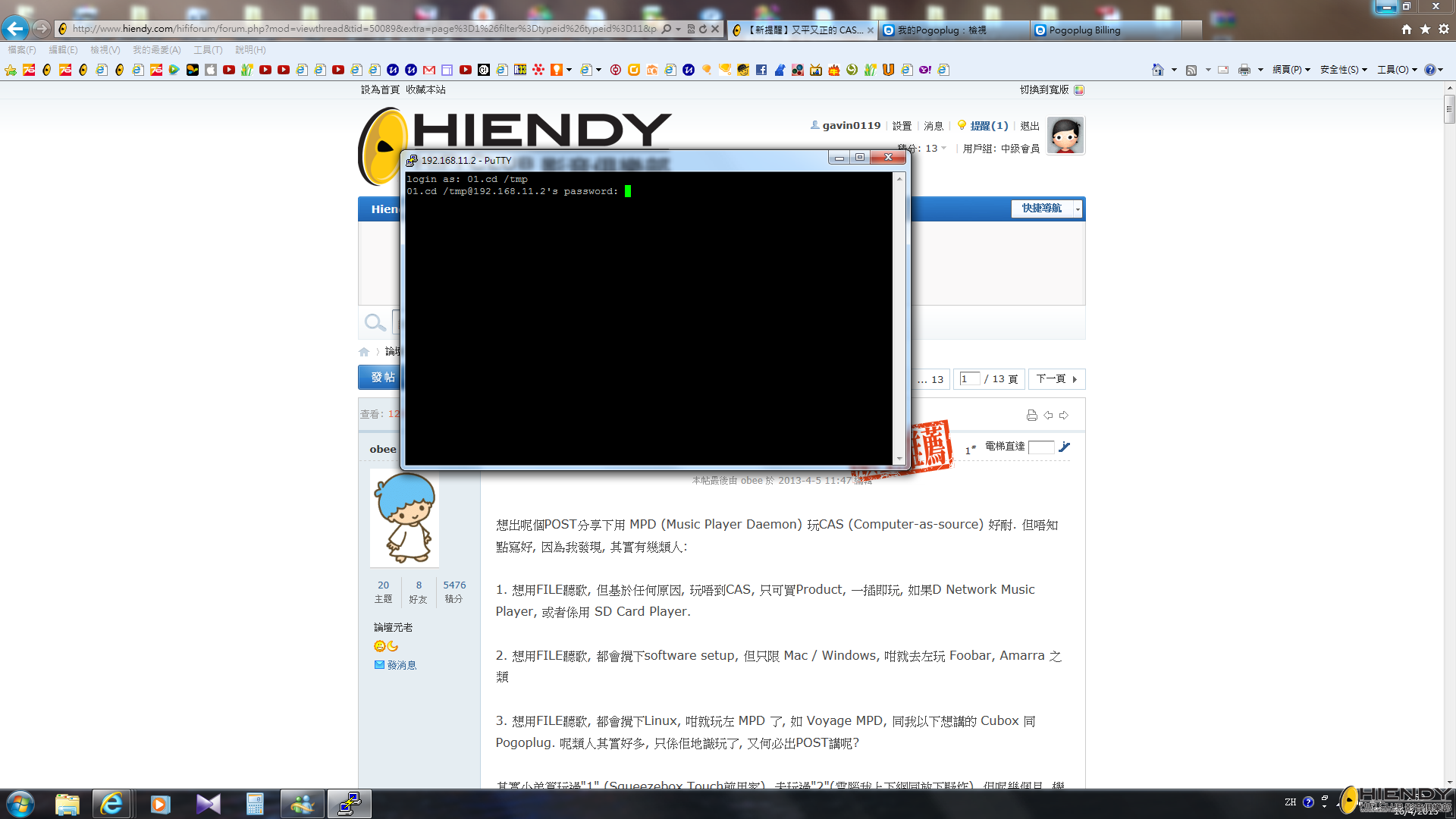Click the printer icon in IE command bar
1456x819 pixels.
point(1244,70)
